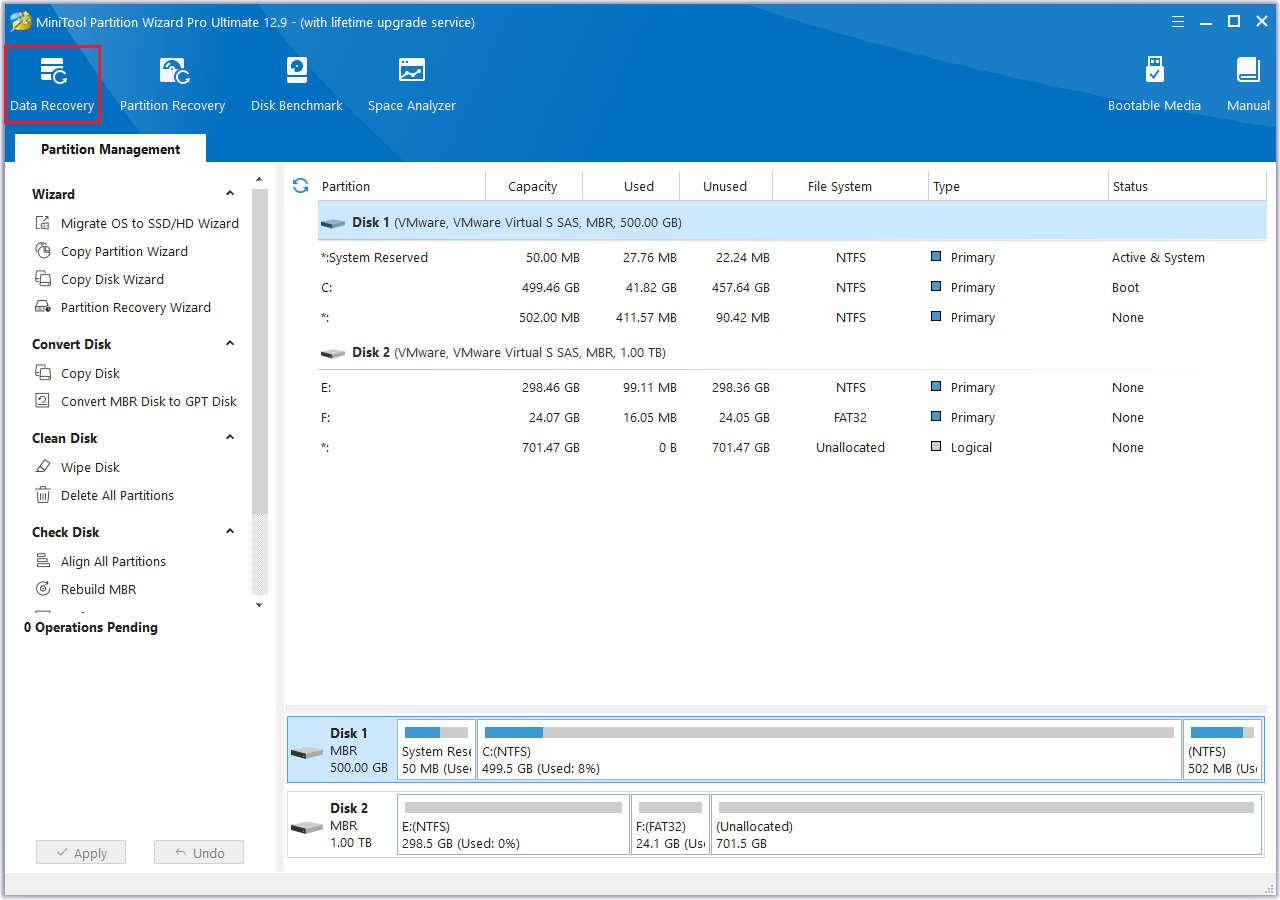Viewport: 1280px width, 900px height.
Task: Select the System Reserved partition row
Action: (x=792, y=257)
